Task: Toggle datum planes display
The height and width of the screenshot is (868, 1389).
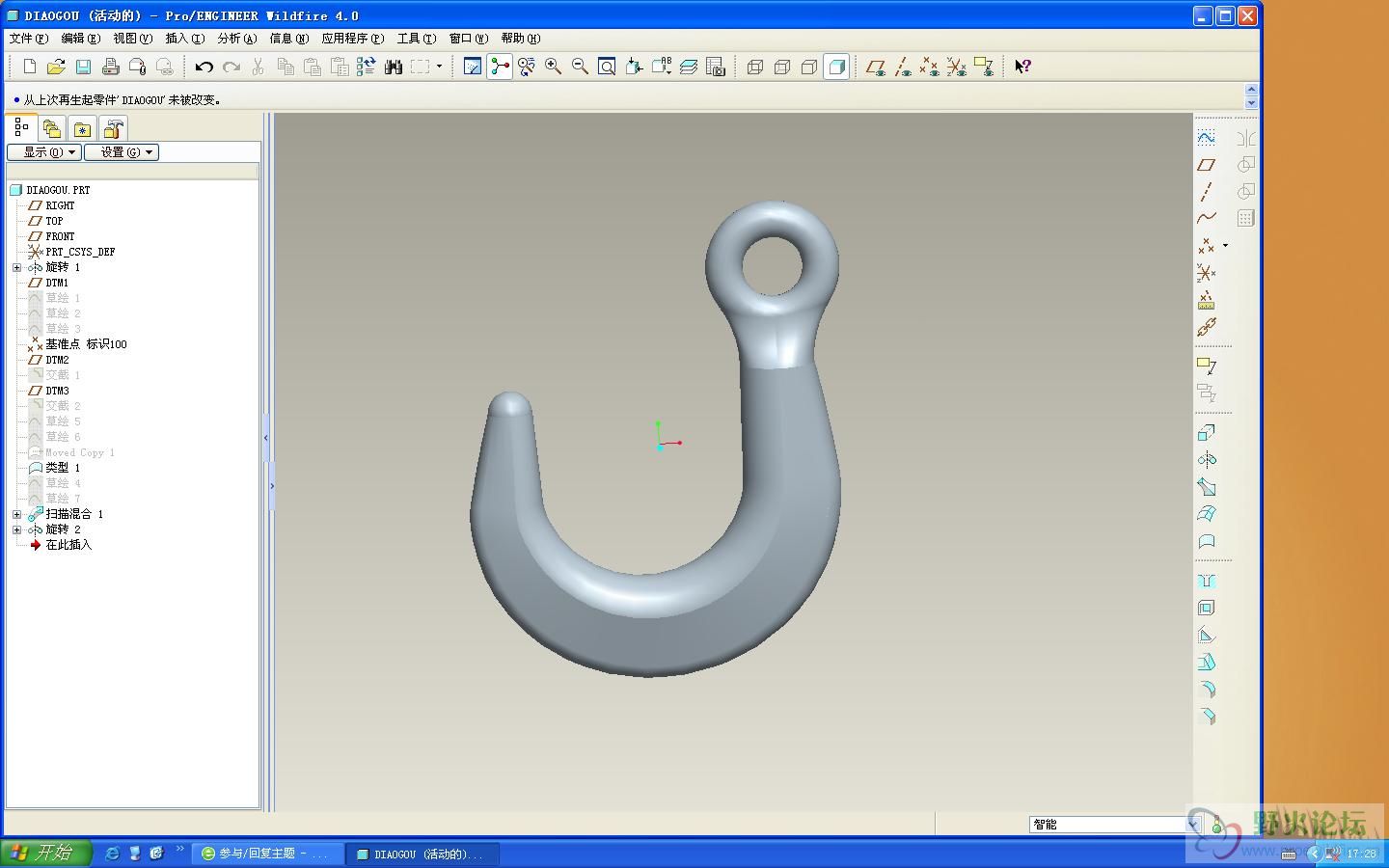Action: [876, 67]
